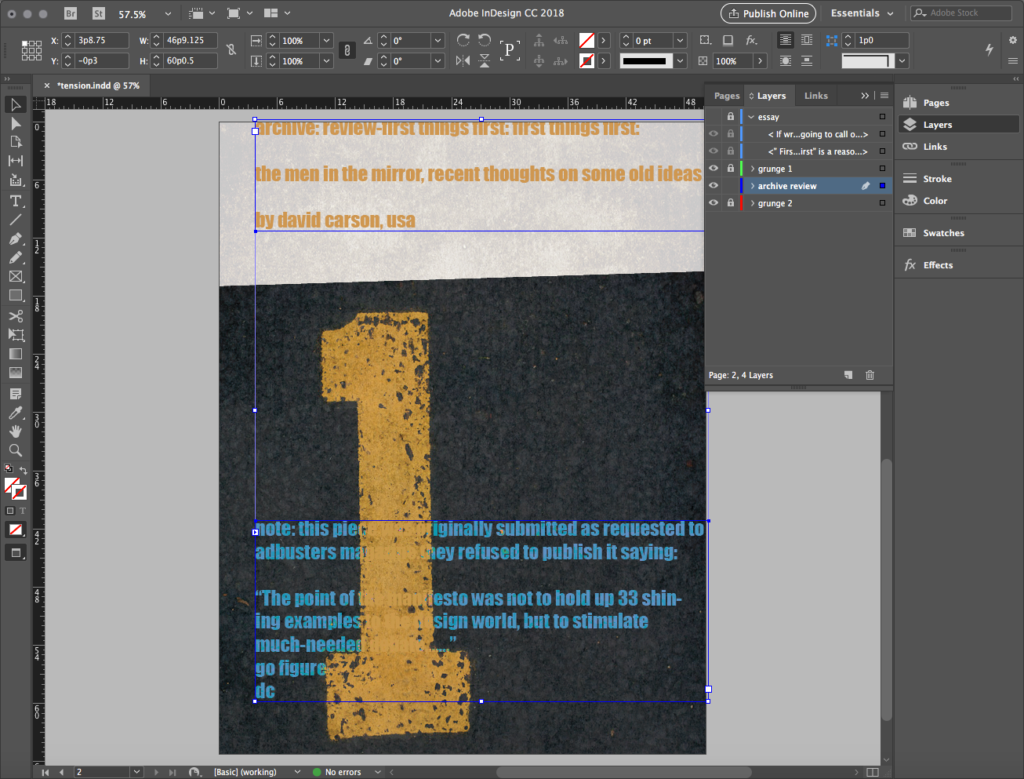Select the Pen tool in toolbox
The width and height of the screenshot is (1024, 779).
[15, 239]
